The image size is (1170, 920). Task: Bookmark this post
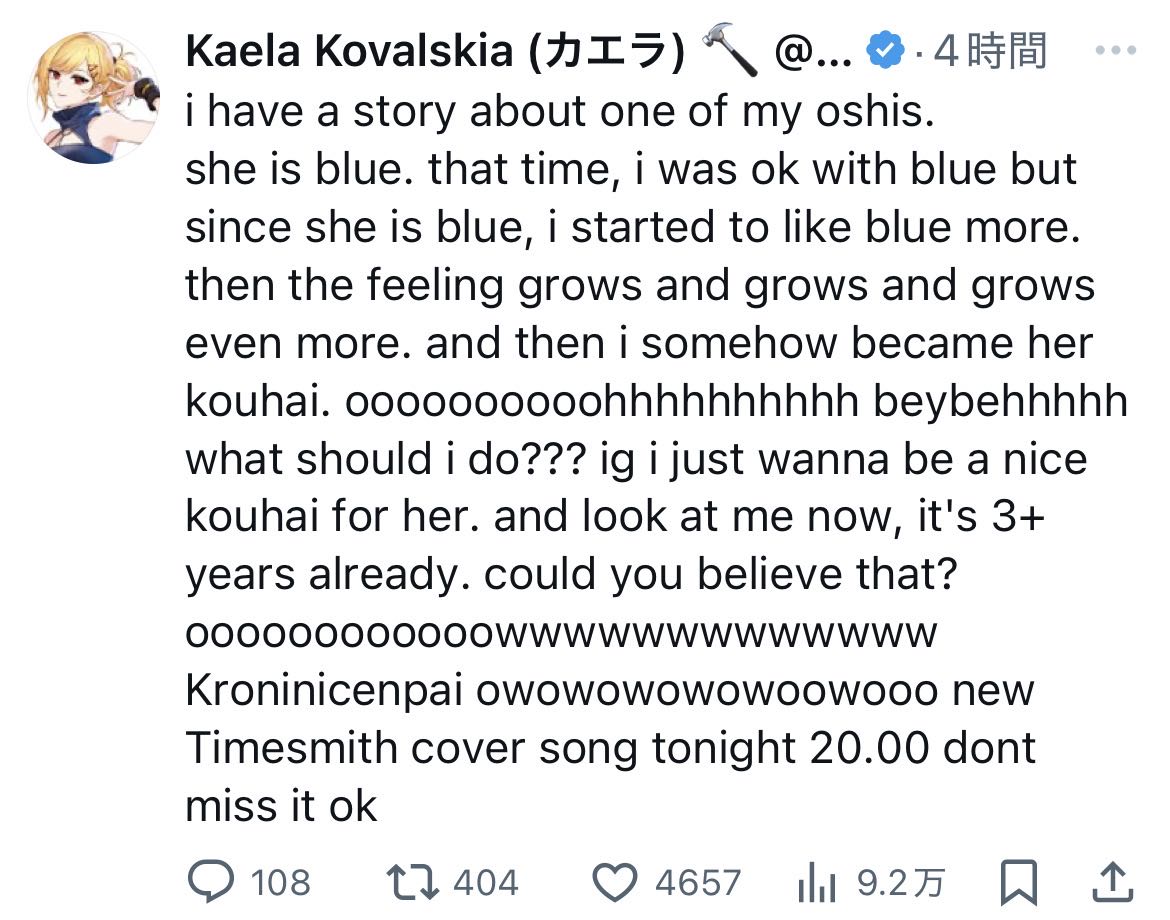coord(1018,883)
